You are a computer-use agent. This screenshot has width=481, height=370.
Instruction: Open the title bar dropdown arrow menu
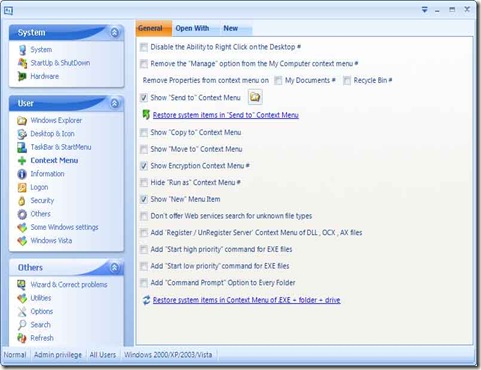click(425, 10)
